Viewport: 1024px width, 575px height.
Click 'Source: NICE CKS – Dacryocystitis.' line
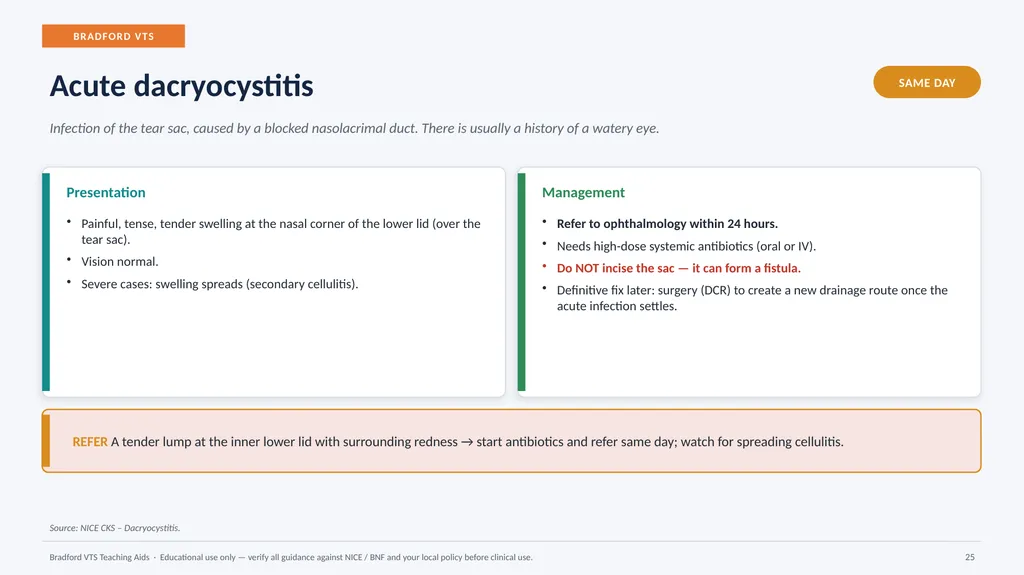tap(115, 528)
